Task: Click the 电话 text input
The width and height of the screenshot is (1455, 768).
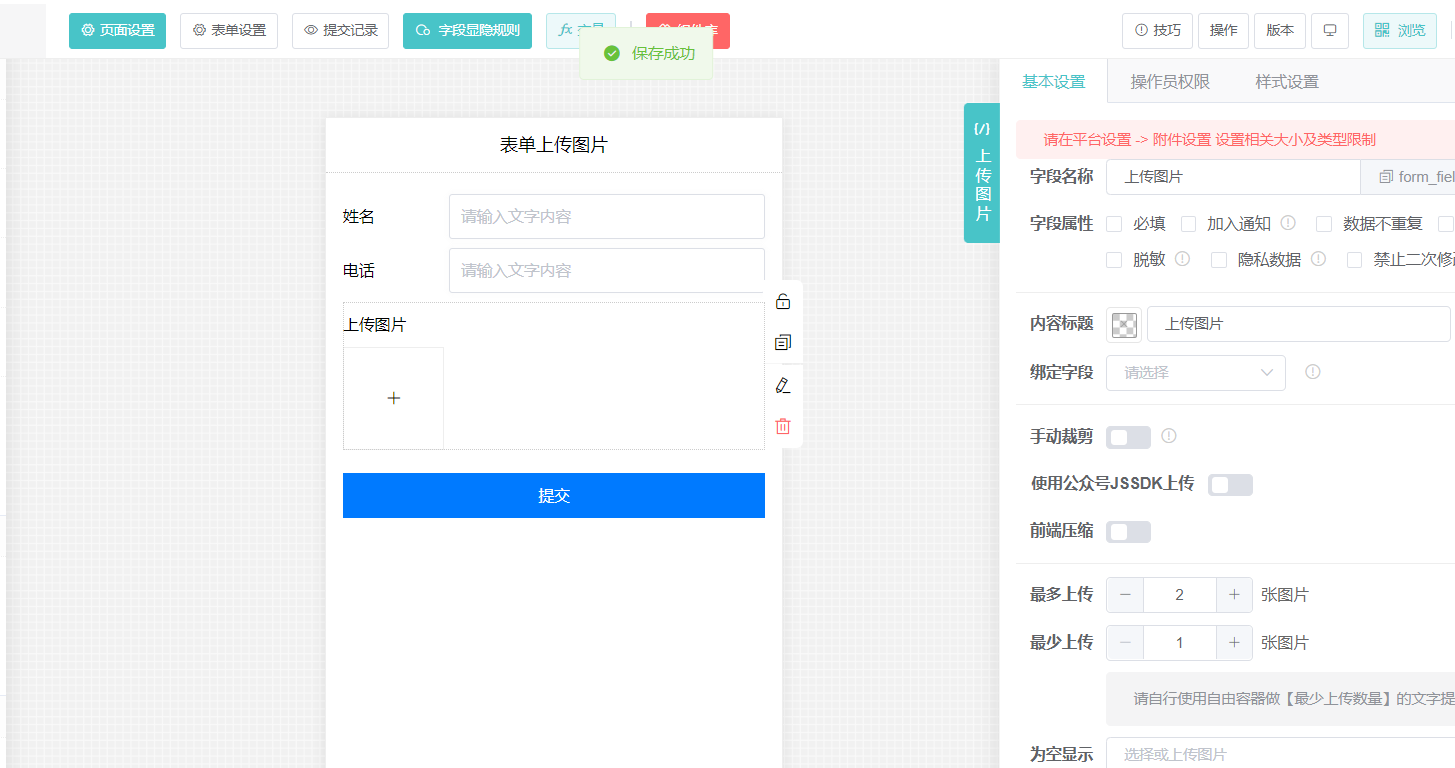Action: [x=607, y=270]
